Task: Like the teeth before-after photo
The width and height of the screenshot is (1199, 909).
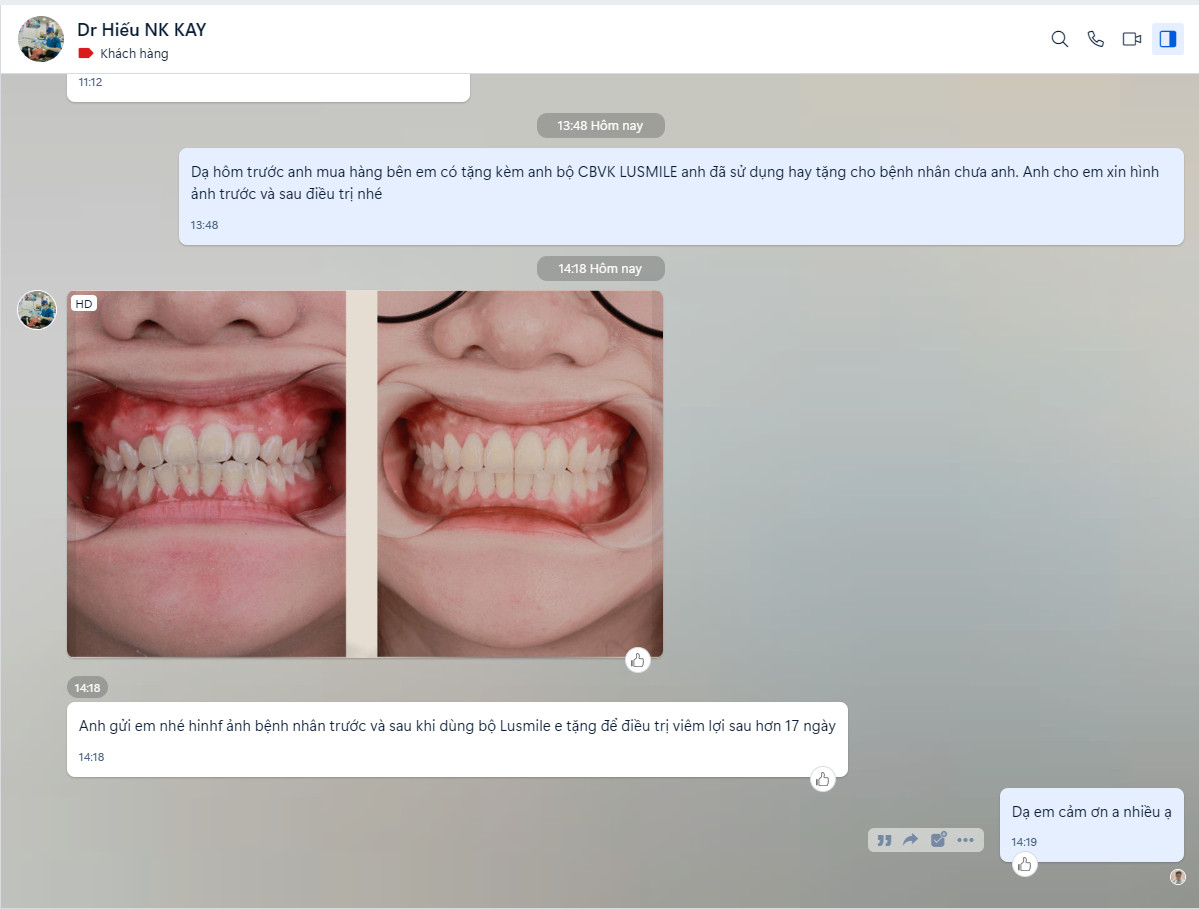Action: tap(638, 660)
